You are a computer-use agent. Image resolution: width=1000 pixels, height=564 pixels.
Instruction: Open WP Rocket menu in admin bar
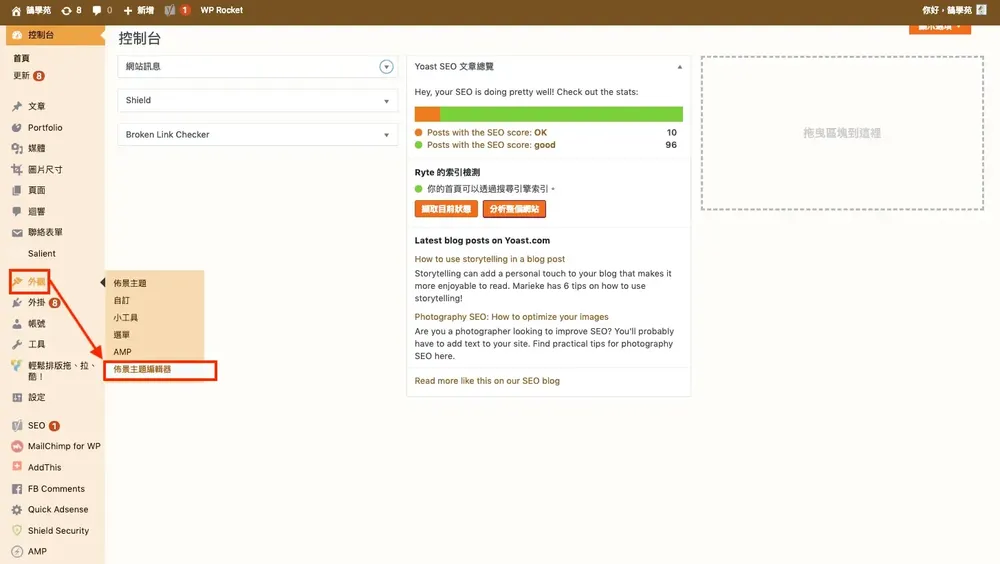point(221,10)
